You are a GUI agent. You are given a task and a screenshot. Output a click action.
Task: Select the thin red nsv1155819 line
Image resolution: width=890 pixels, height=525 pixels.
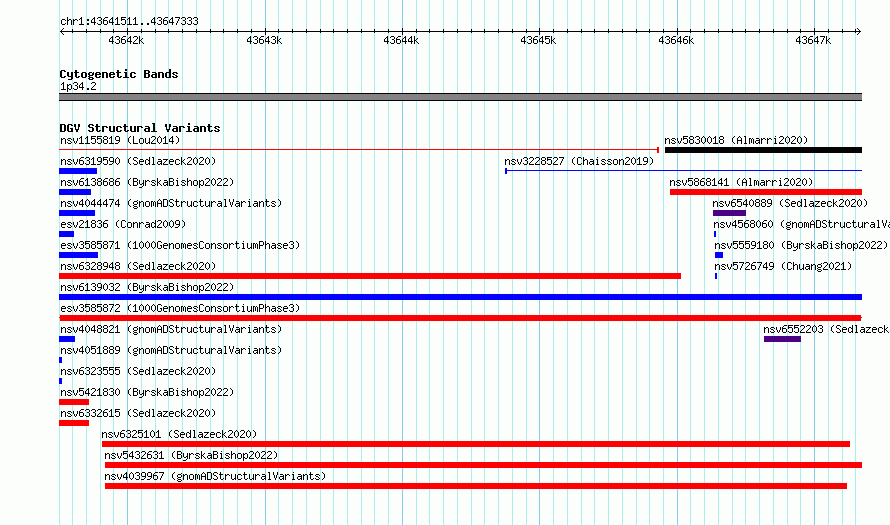coord(359,150)
